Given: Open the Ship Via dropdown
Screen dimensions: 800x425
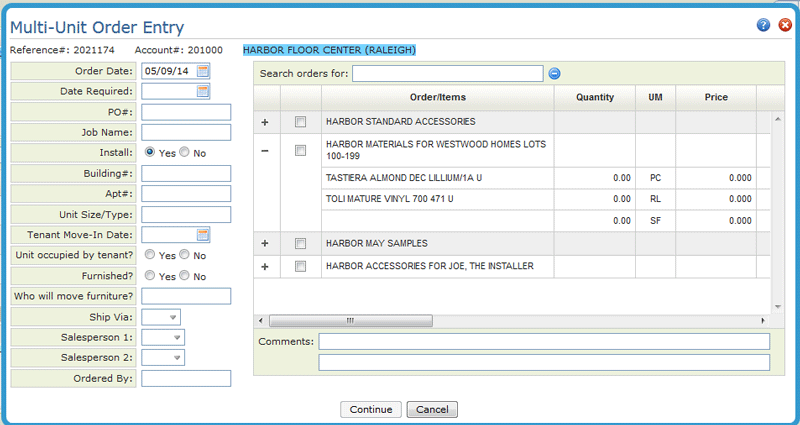Looking at the screenshot, I should [x=173, y=317].
